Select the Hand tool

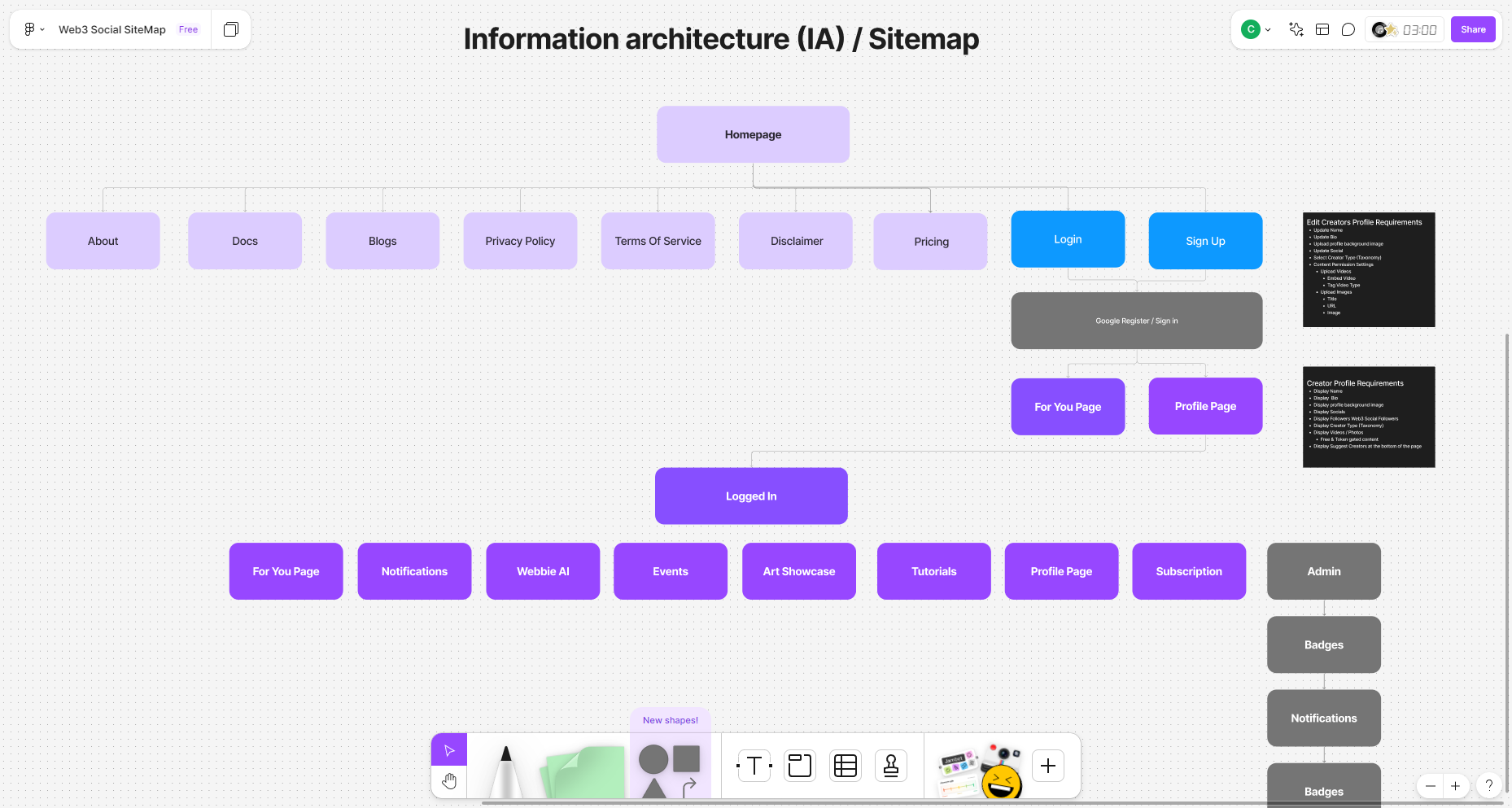[449, 782]
